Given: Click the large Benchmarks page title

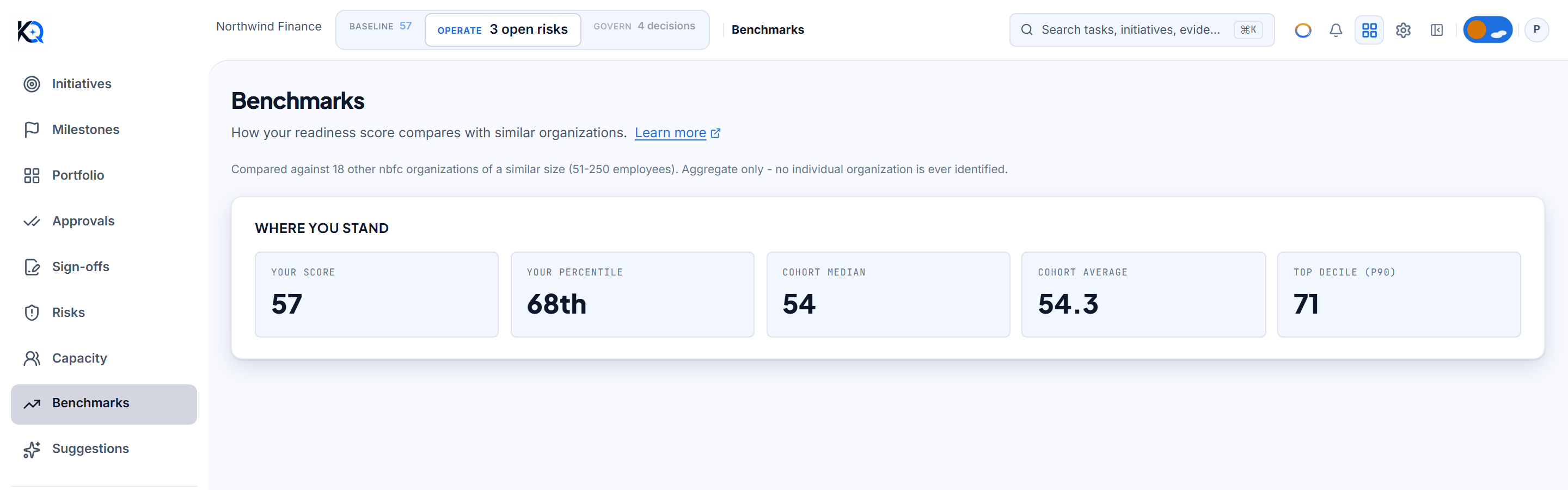Looking at the screenshot, I should (298, 101).
